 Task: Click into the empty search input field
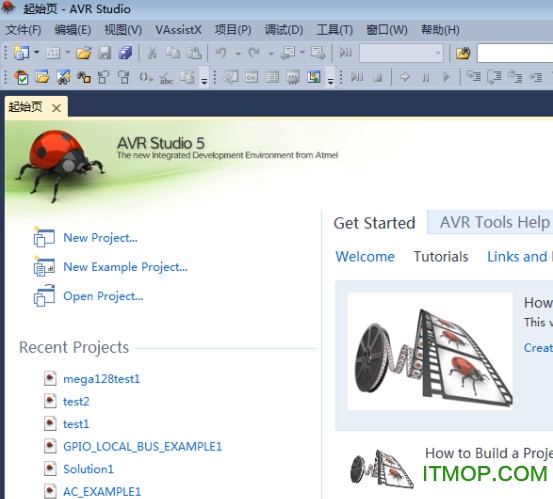[x=515, y=53]
